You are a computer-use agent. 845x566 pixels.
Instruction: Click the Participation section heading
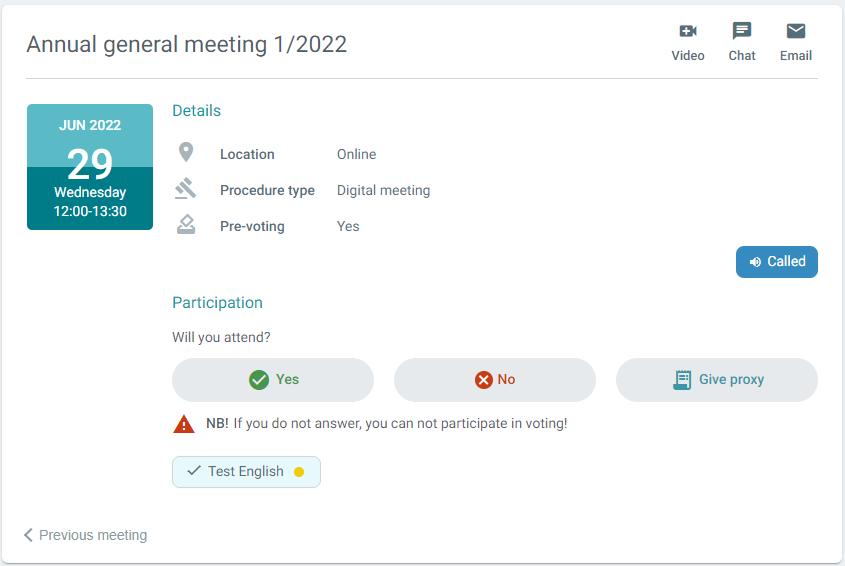click(217, 303)
